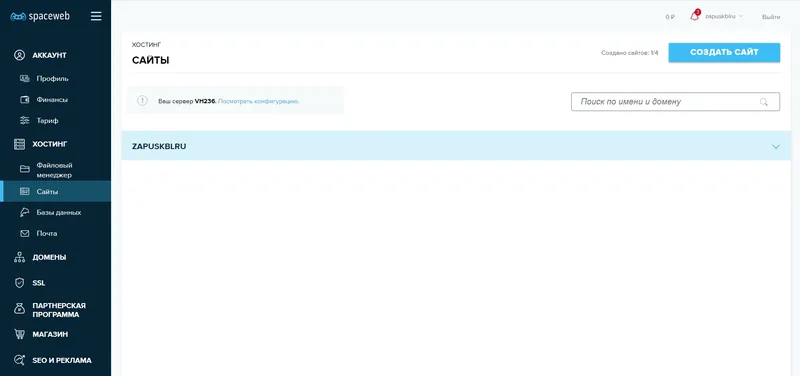The image size is (800, 376).
Task: Click the spaceweb logo
Action: (x=40, y=16)
